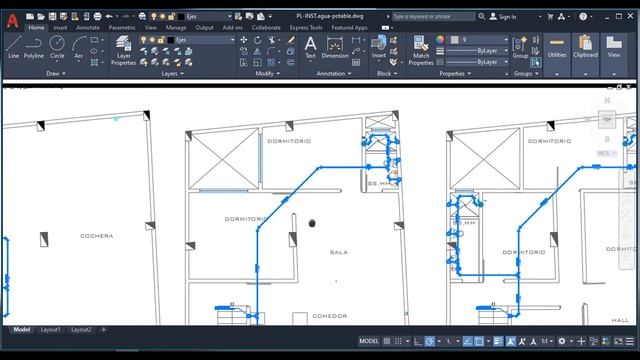Image resolution: width=640 pixels, height=360 pixels.
Task: Click the Save icon in quick access toolbar
Action: [52, 16]
